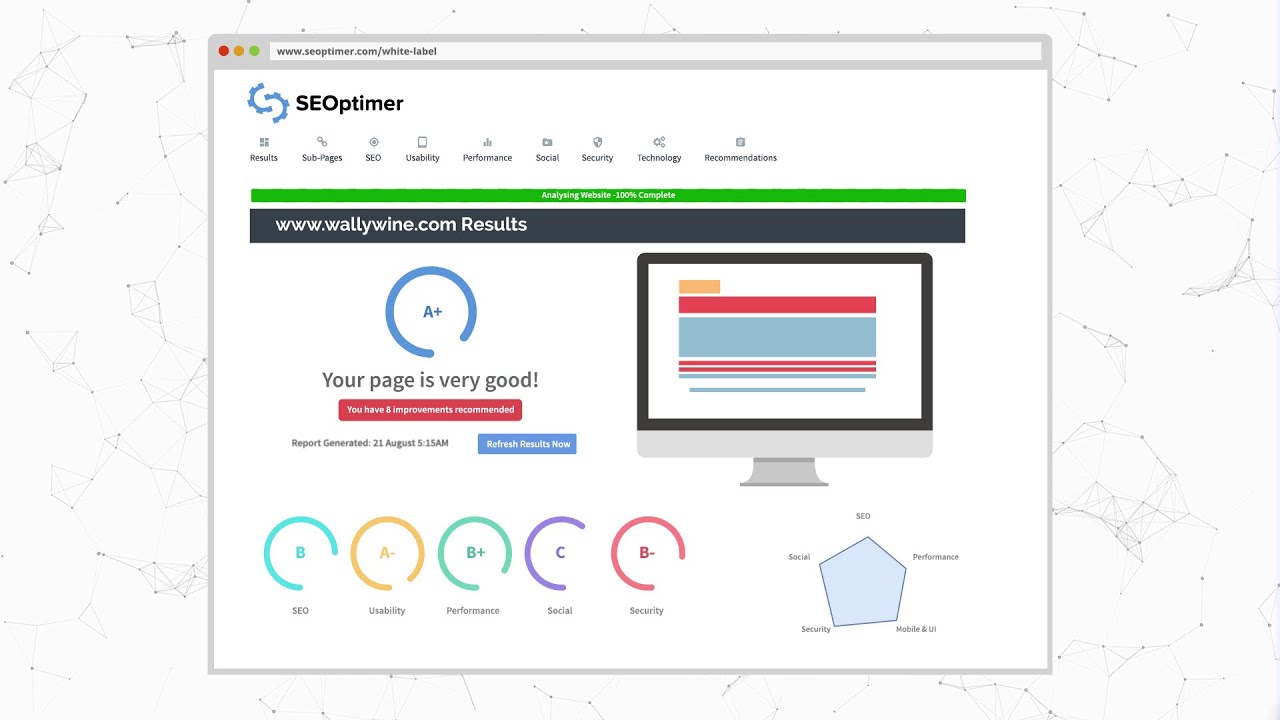The width and height of the screenshot is (1280, 720).
Task: Click the 8 improvements recommended badge
Action: (430, 410)
